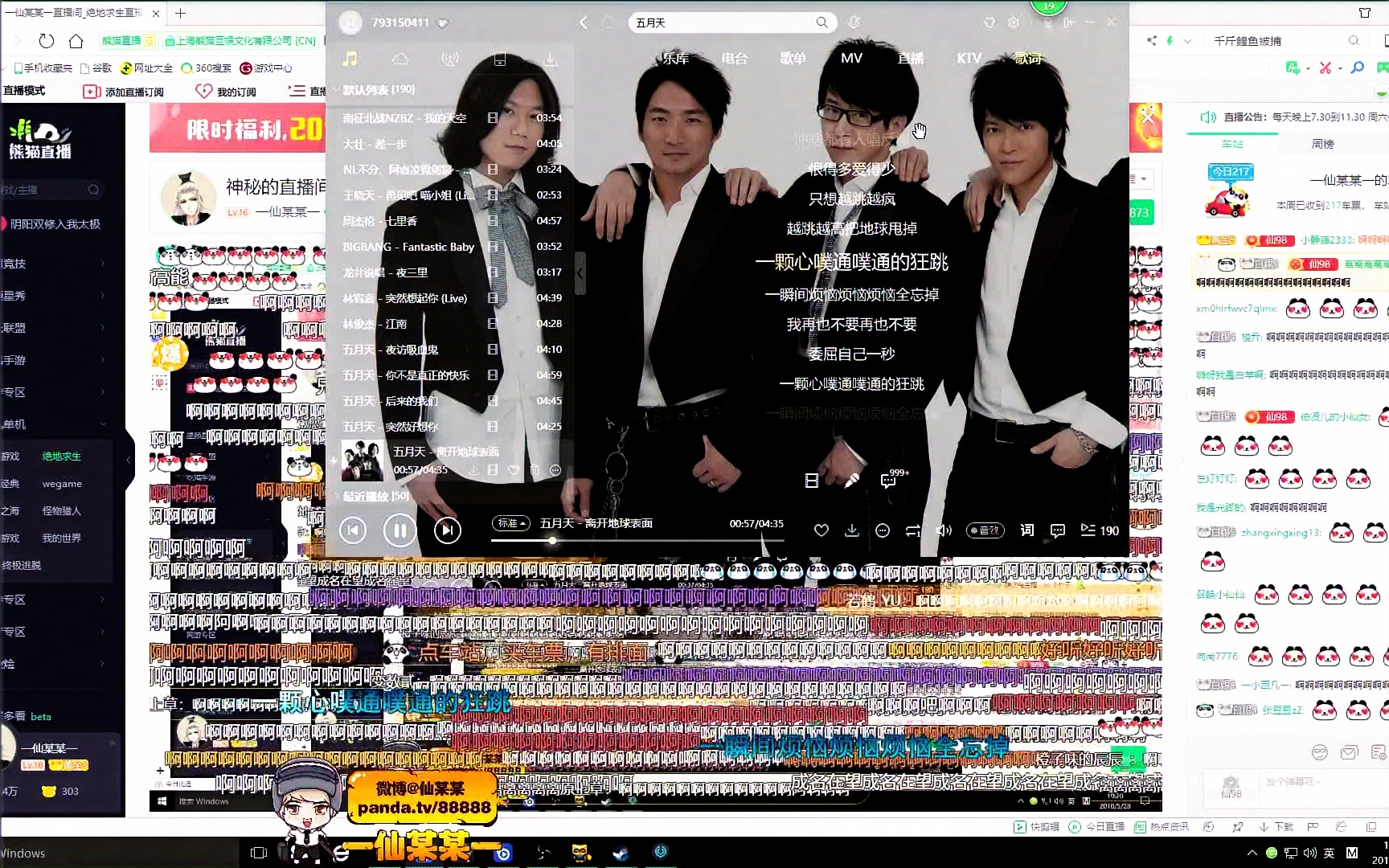Open 下载 in browser status bar
This screenshot has width=1389, height=868.
pyautogui.click(x=1276, y=826)
